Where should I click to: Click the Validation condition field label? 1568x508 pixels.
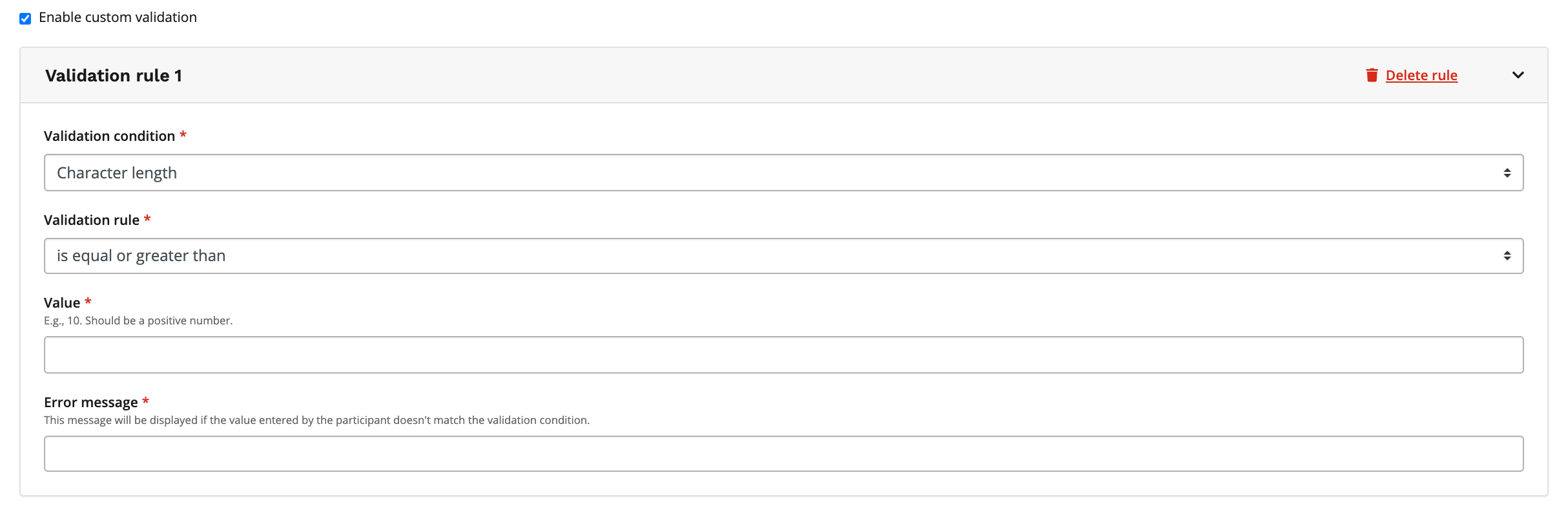coord(109,136)
